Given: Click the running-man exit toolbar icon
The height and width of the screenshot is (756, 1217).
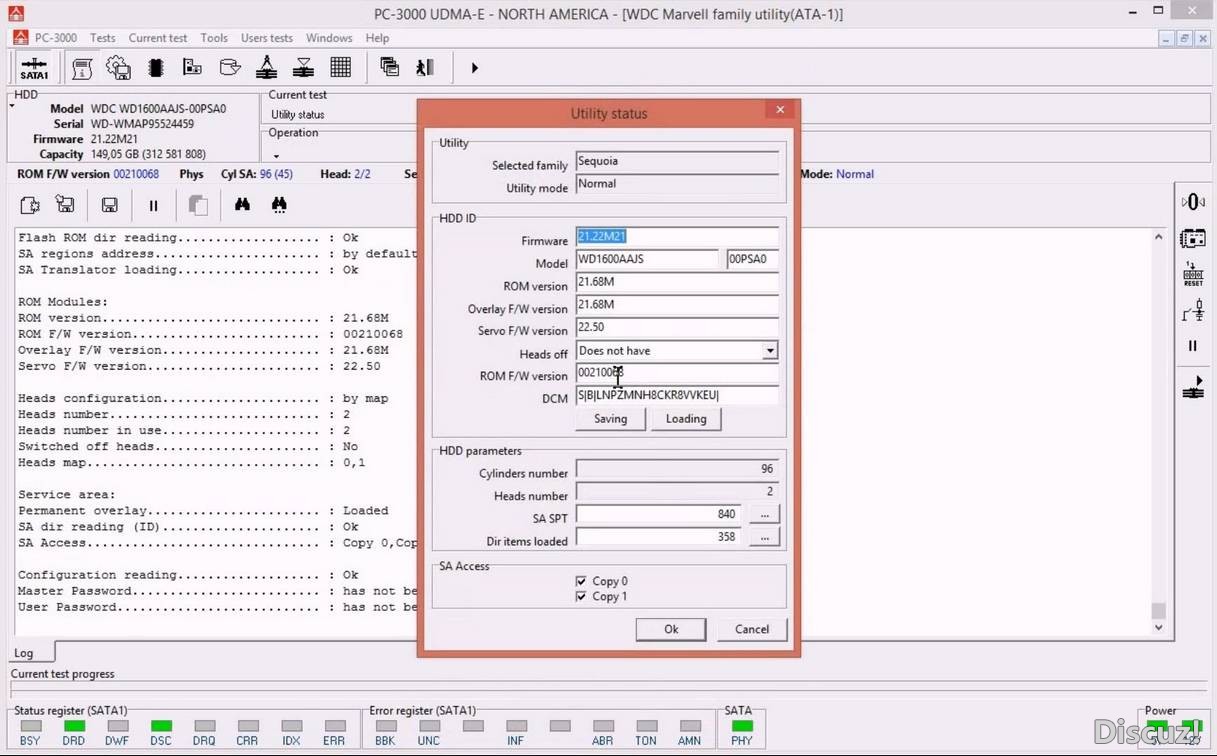Looking at the screenshot, I should click(x=425, y=68).
